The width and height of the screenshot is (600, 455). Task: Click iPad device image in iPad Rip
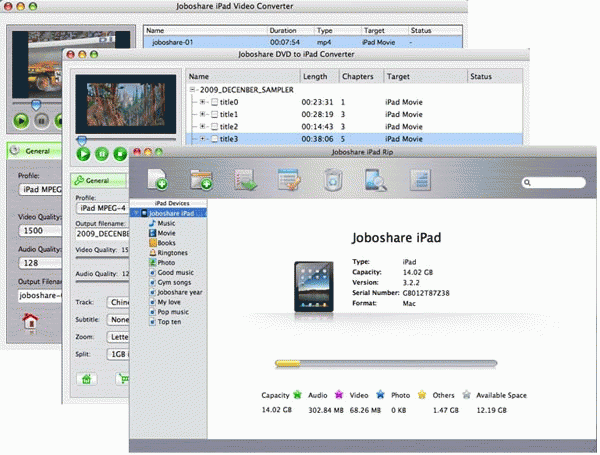(314, 287)
